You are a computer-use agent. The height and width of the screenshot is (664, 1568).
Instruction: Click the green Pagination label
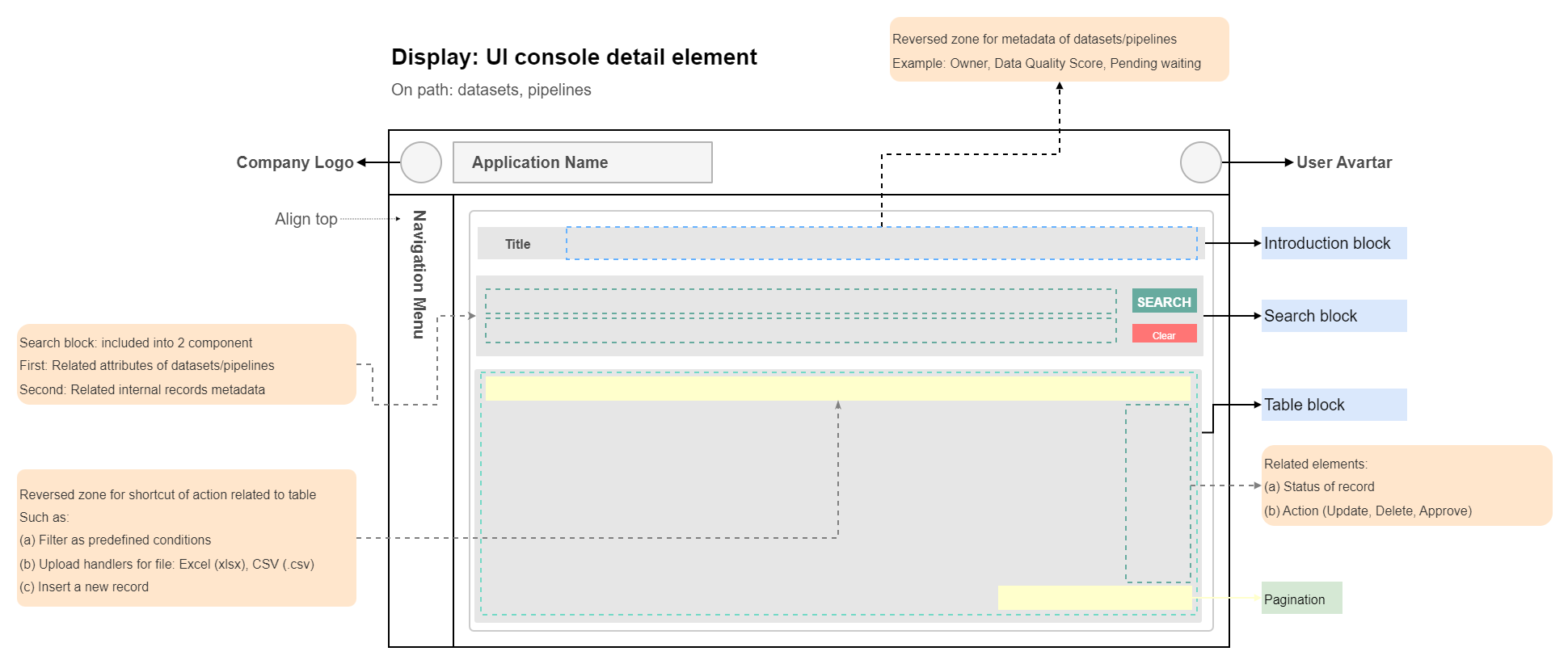tap(1302, 599)
